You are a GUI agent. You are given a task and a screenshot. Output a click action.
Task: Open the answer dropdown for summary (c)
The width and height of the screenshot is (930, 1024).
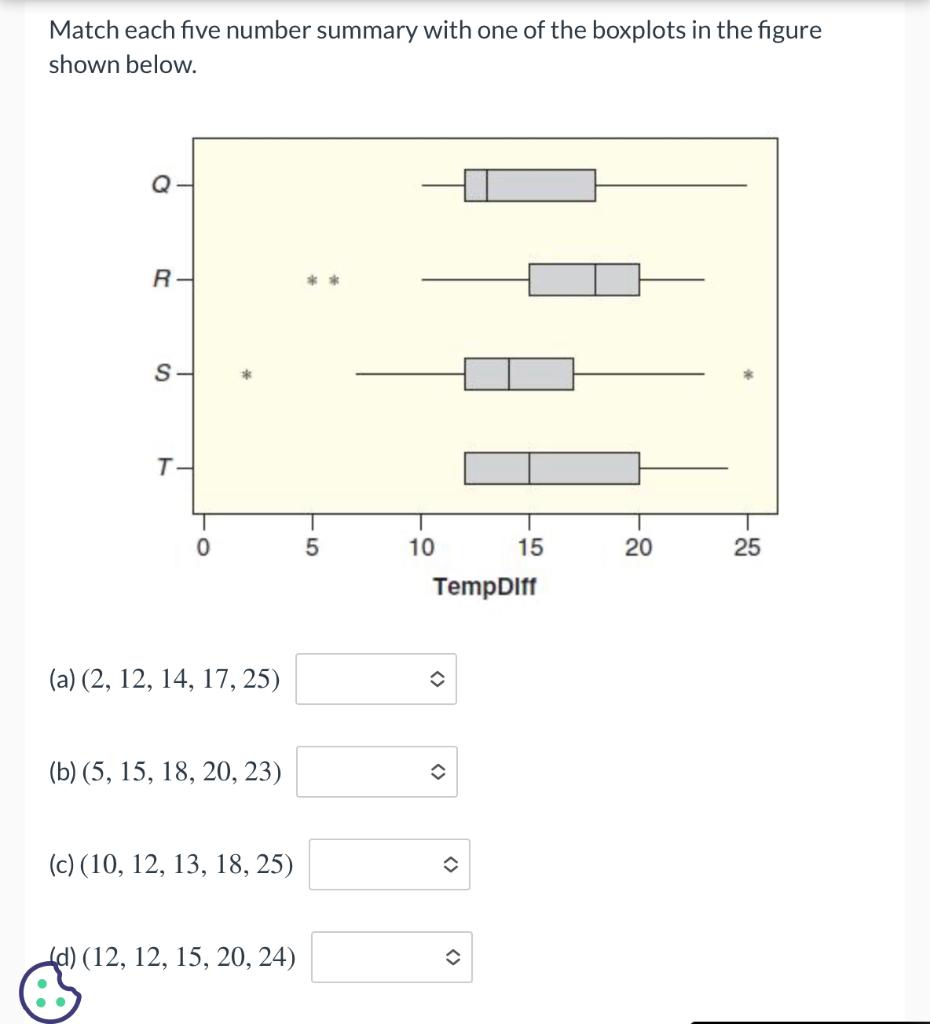point(389,864)
